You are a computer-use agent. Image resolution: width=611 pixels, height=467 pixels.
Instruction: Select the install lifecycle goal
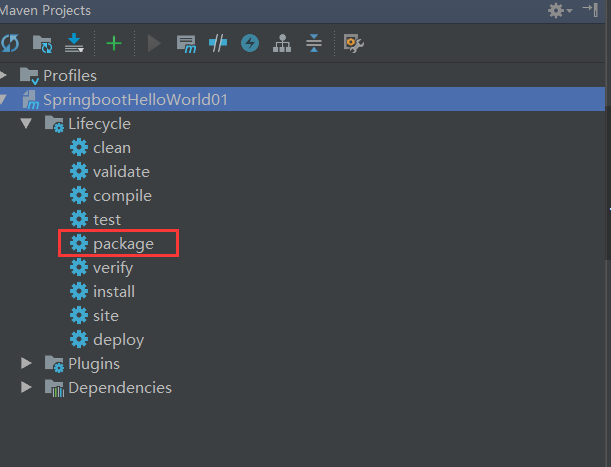pyautogui.click(x=114, y=292)
